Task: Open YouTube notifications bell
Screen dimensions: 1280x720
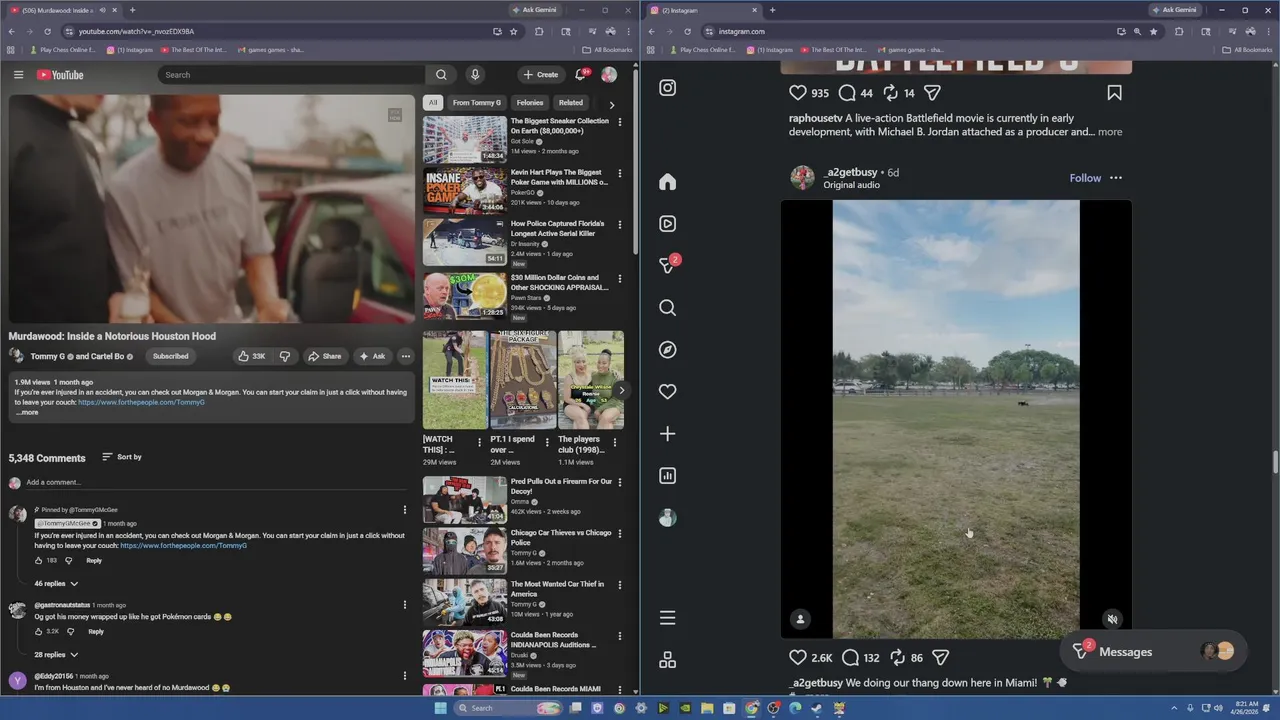Action: (x=580, y=75)
